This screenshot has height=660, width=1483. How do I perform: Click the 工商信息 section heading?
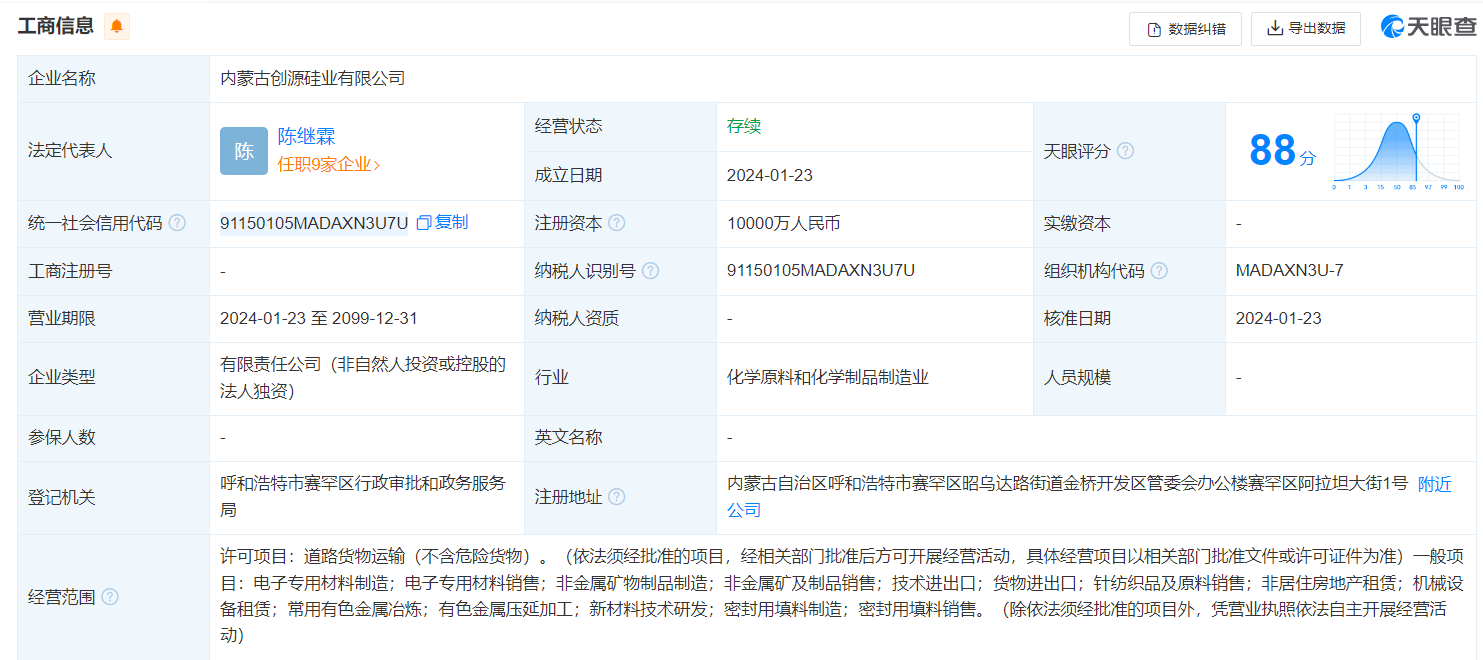55,26
